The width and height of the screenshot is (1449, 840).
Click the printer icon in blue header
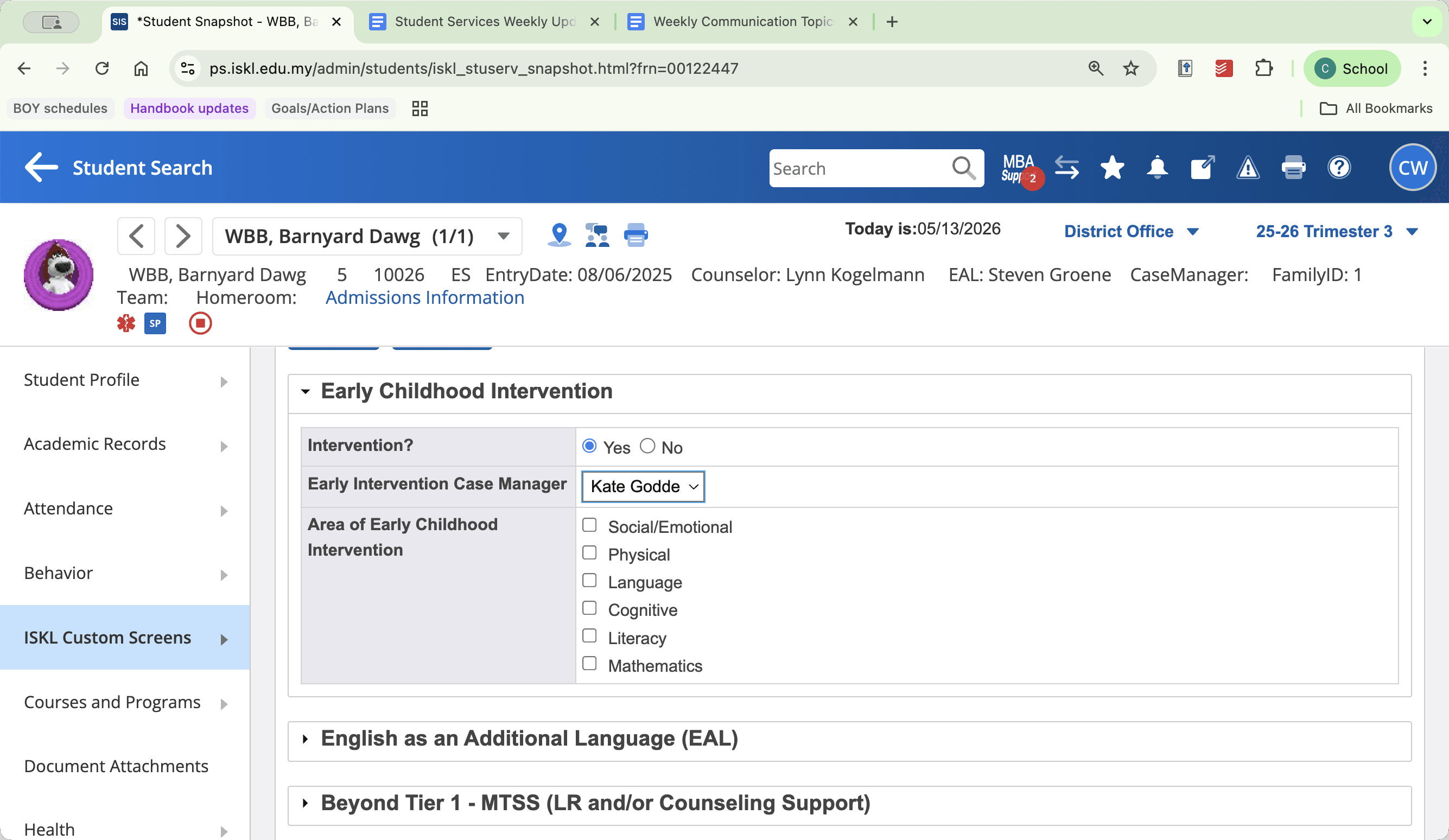coord(1293,168)
